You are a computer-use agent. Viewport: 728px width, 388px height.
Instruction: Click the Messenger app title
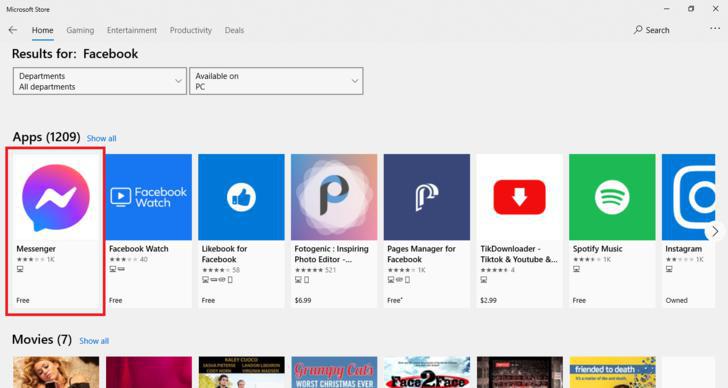tap(36, 249)
